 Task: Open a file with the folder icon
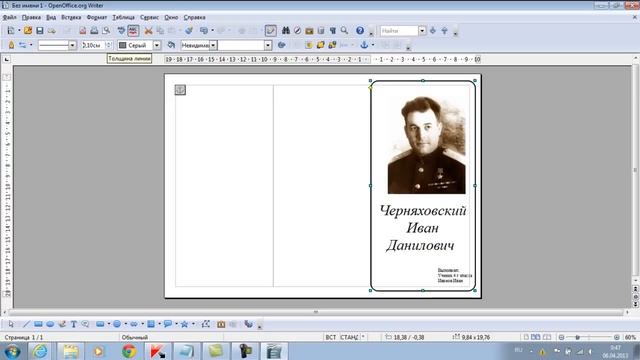point(28,31)
